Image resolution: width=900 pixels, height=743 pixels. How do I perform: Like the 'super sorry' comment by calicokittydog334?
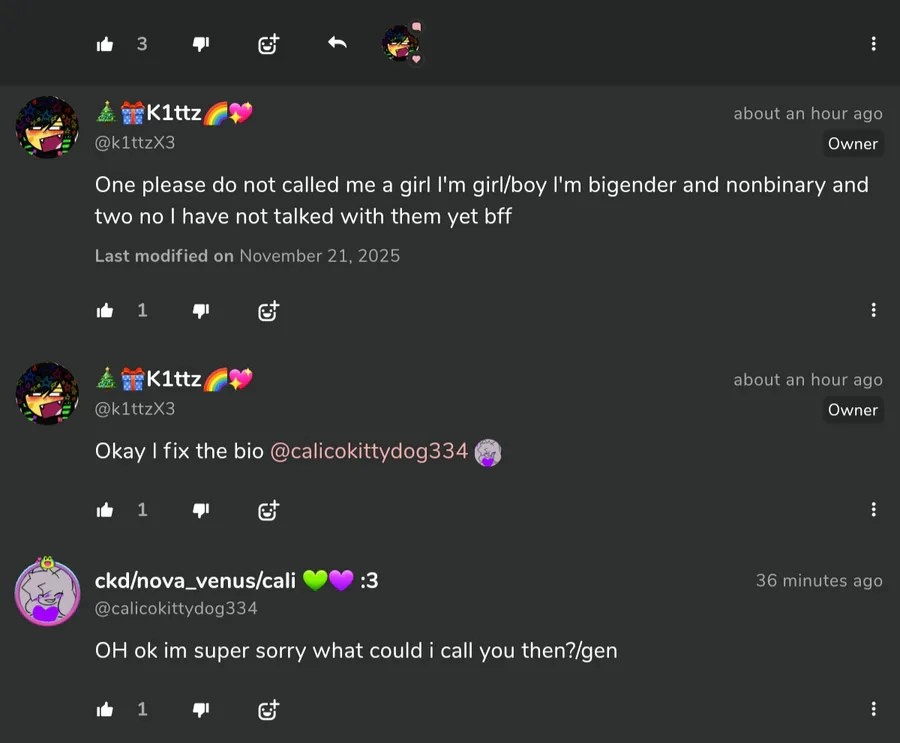pyautogui.click(x=105, y=710)
